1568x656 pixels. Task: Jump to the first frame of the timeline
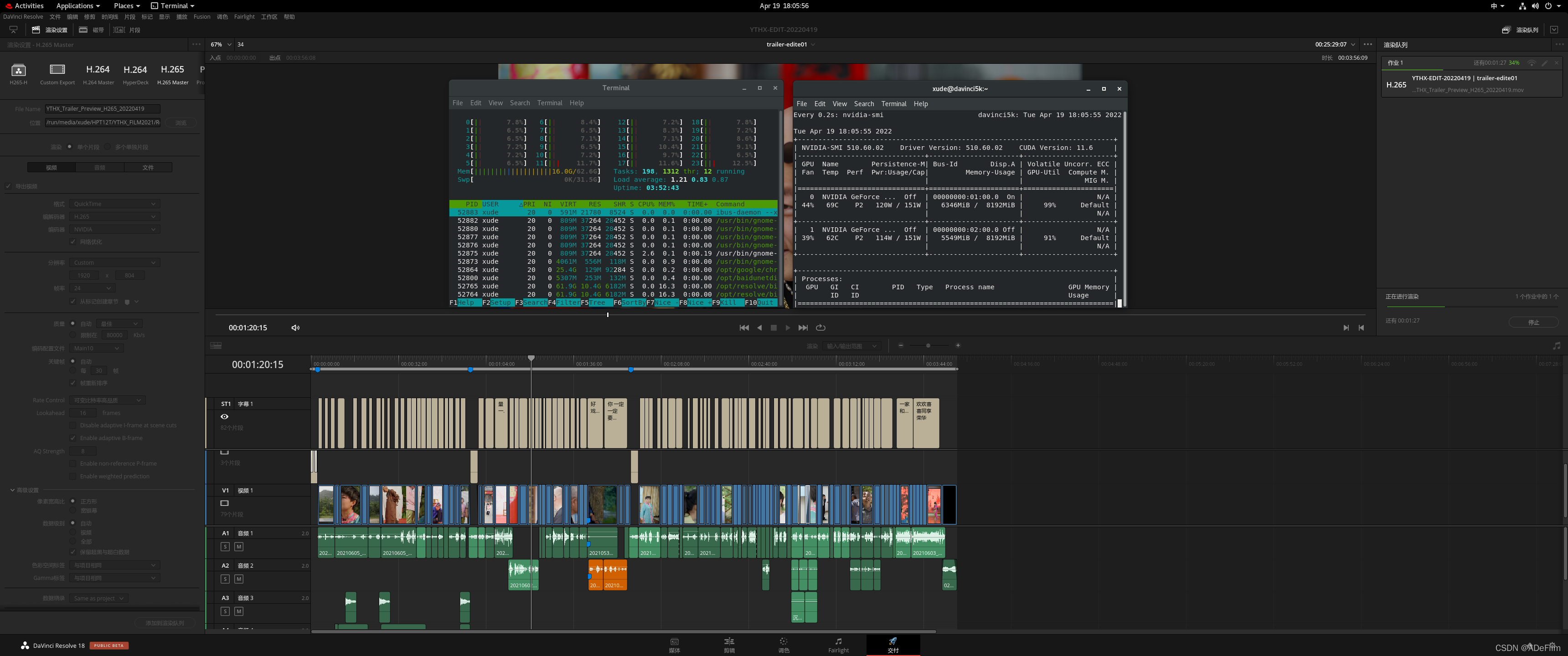coord(744,328)
